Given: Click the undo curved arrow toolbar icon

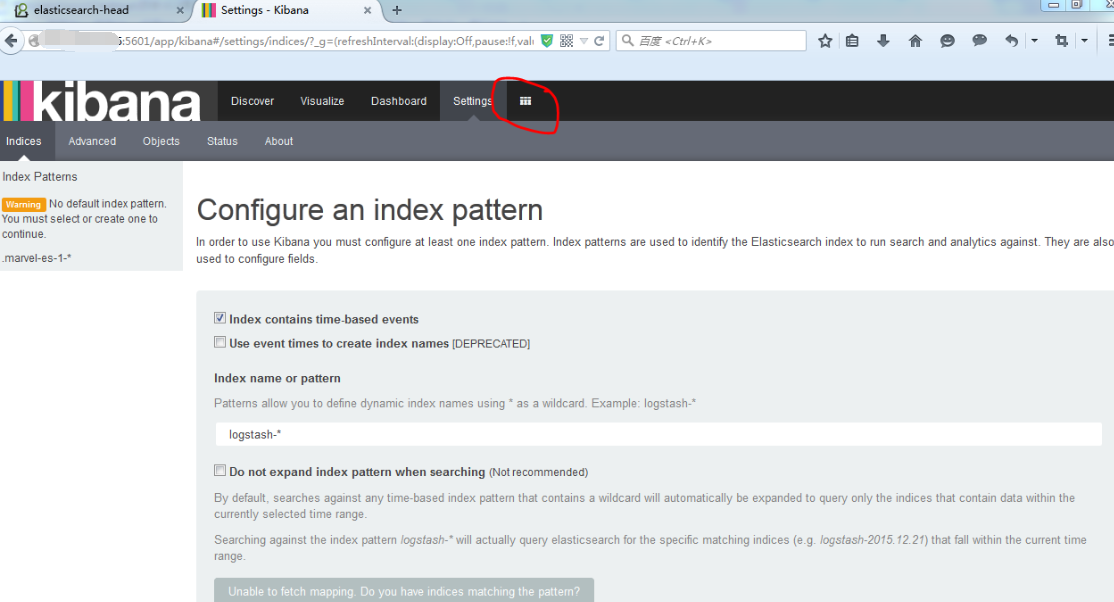Looking at the screenshot, I should tap(1011, 41).
